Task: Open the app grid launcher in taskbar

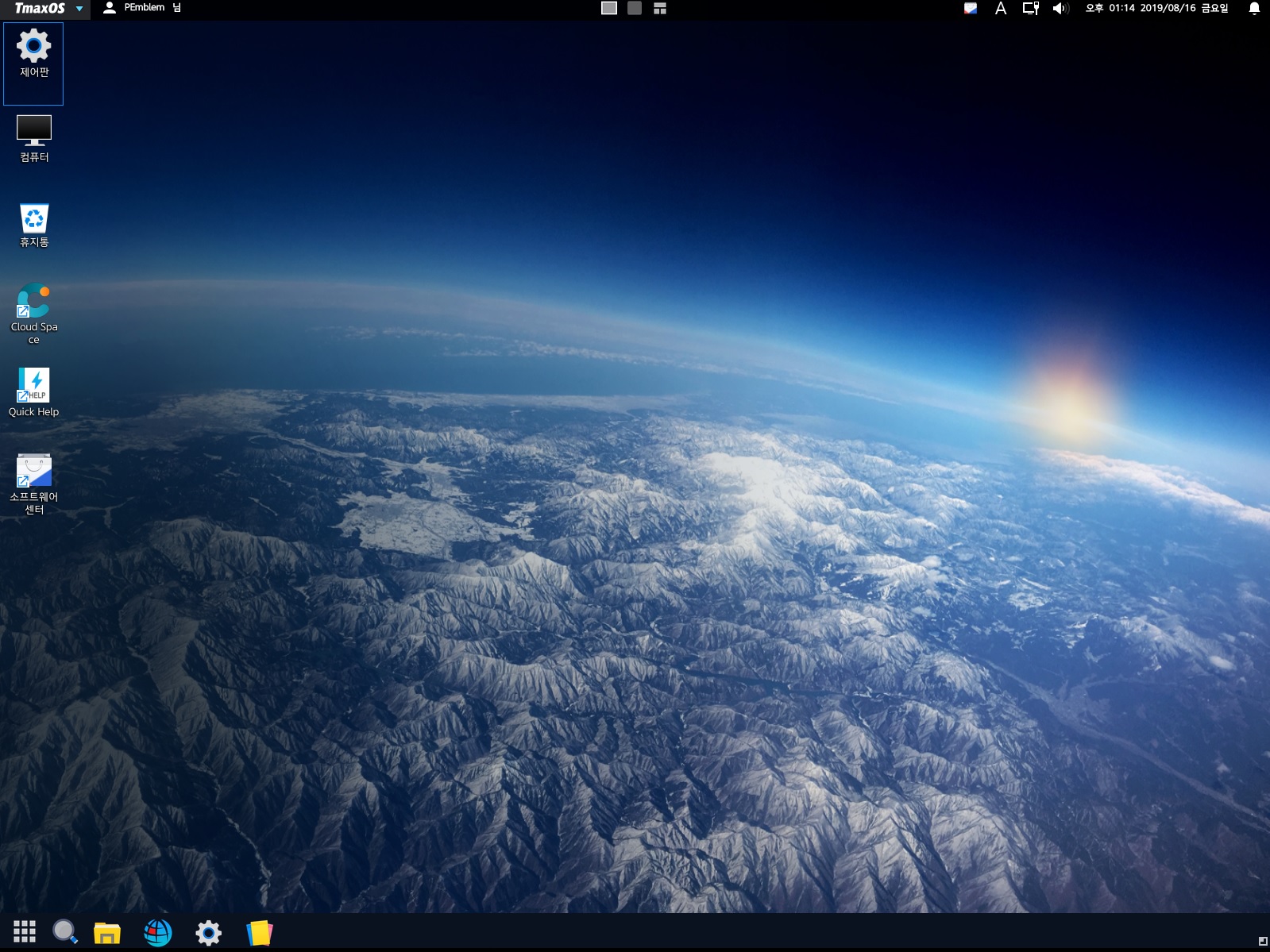Action: point(25,932)
